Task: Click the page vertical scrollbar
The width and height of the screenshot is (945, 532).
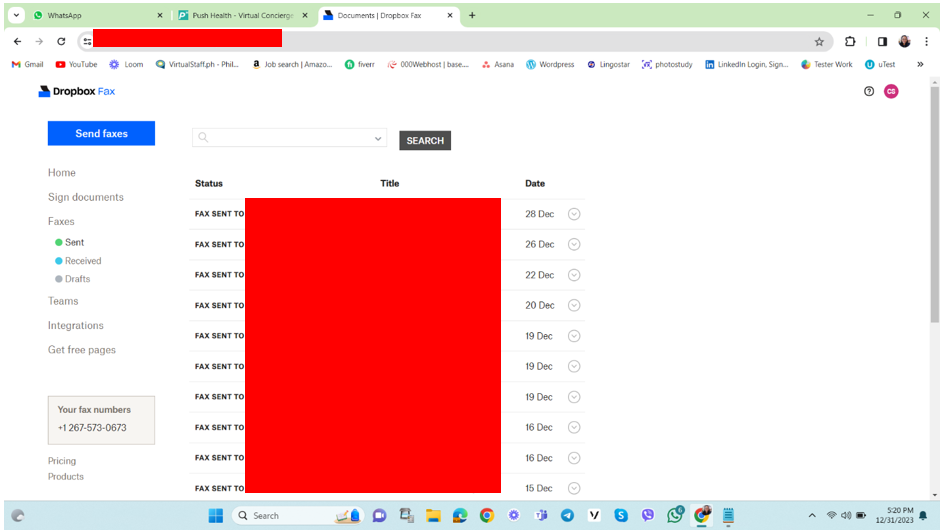Action: [x=934, y=205]
